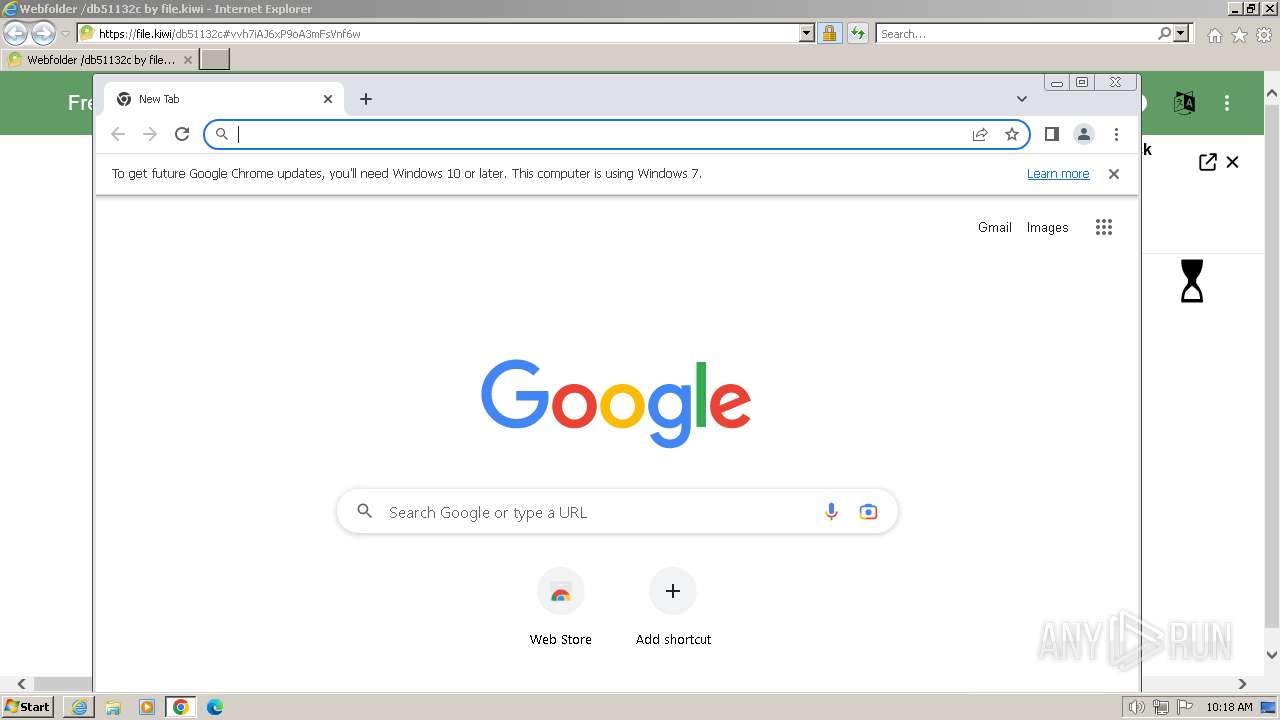Click the Action Center flag icon
This screenshot has height=720, width=1280.
click(1184, 707)
